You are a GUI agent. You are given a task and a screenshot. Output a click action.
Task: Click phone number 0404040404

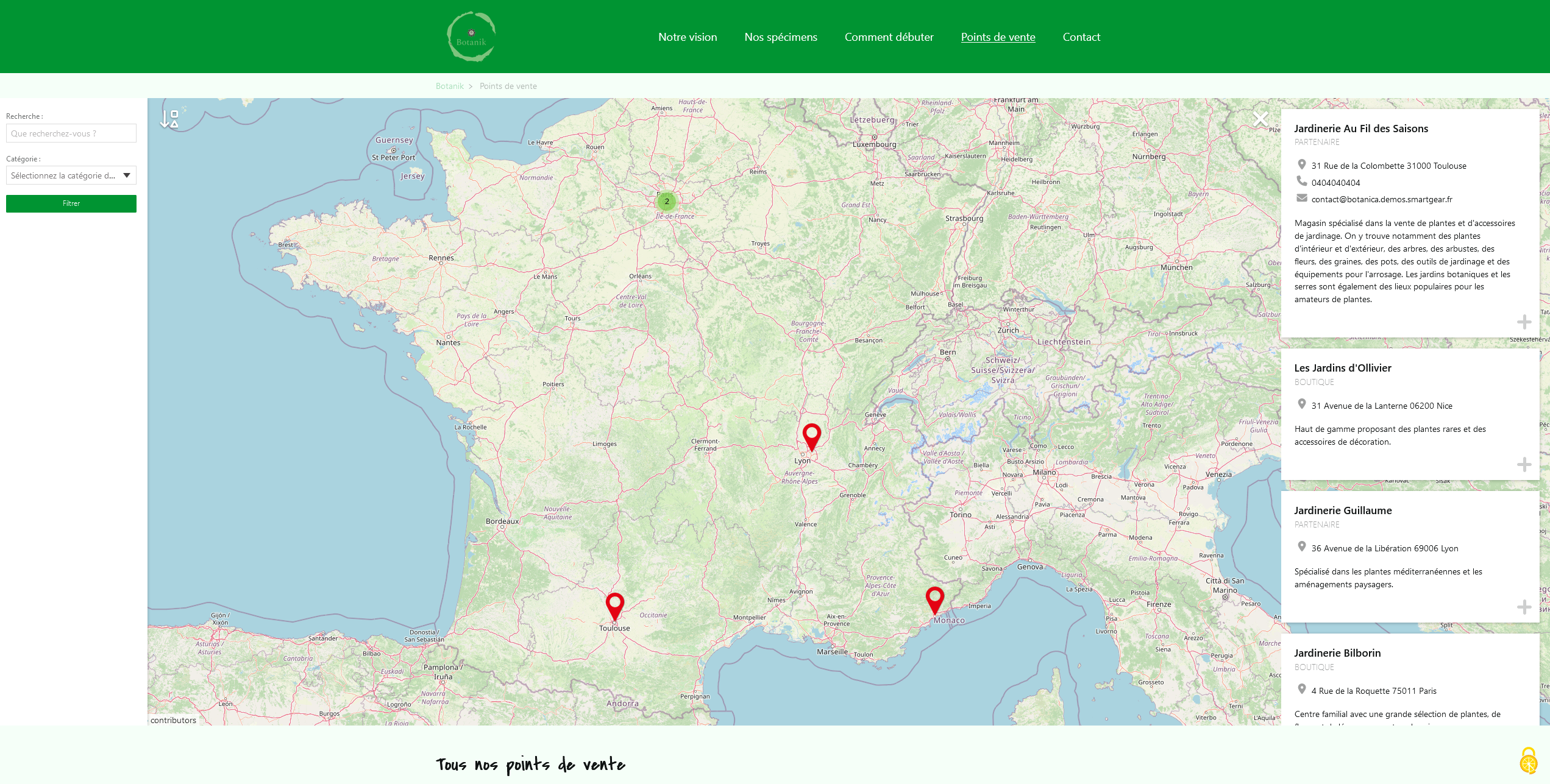coord(1335,183)
